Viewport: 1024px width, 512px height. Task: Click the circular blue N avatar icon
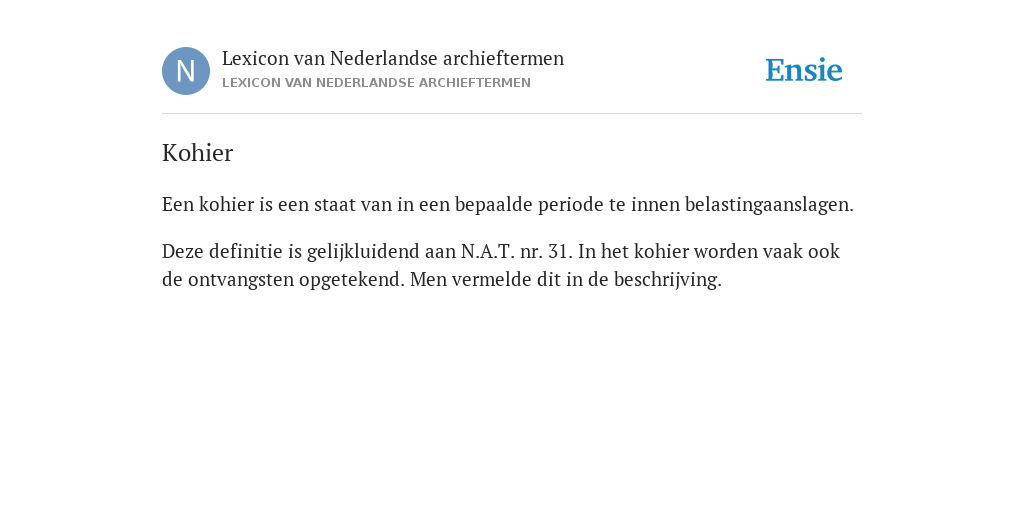[186, 71]
